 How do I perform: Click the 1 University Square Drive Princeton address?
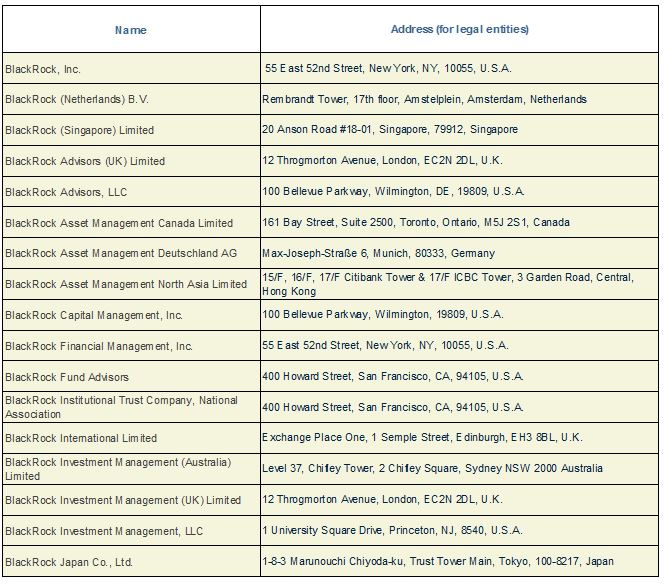pyautogui.click(x=459, y=531)
